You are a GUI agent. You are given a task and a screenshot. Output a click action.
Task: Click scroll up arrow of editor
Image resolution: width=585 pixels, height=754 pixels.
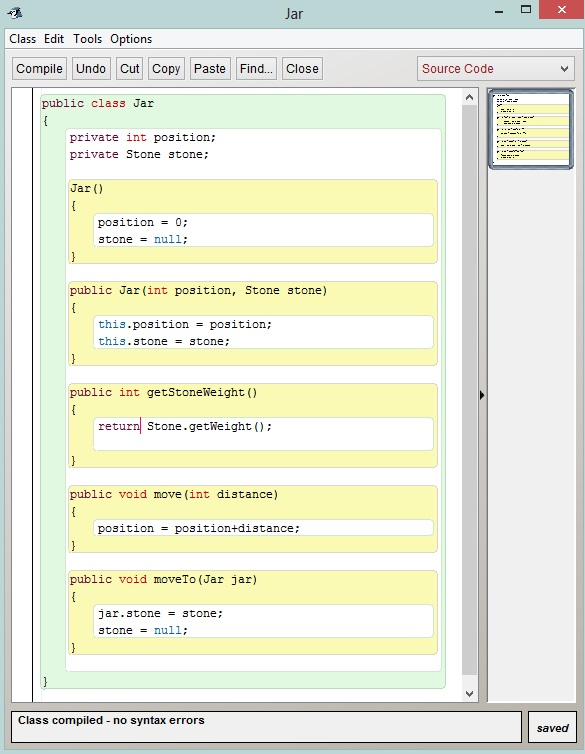tap(470, 97)
